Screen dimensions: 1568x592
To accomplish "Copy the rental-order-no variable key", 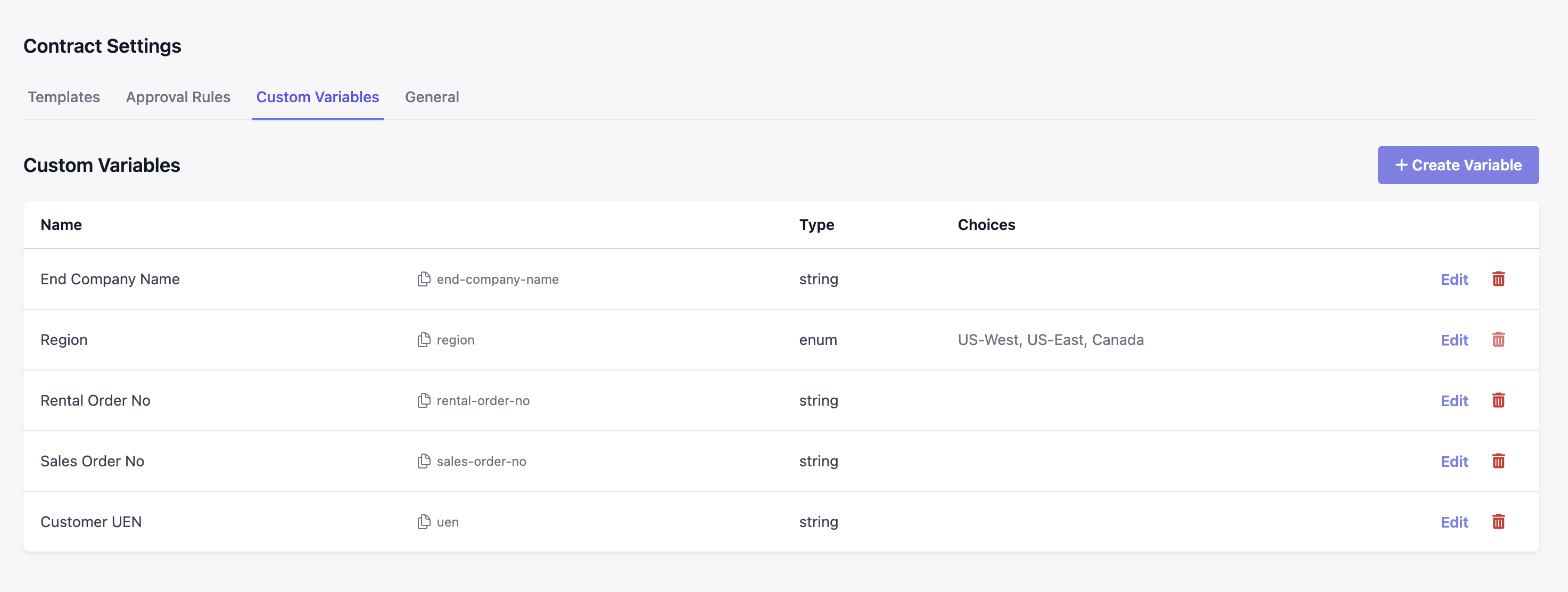I will [x=424, y=401].
